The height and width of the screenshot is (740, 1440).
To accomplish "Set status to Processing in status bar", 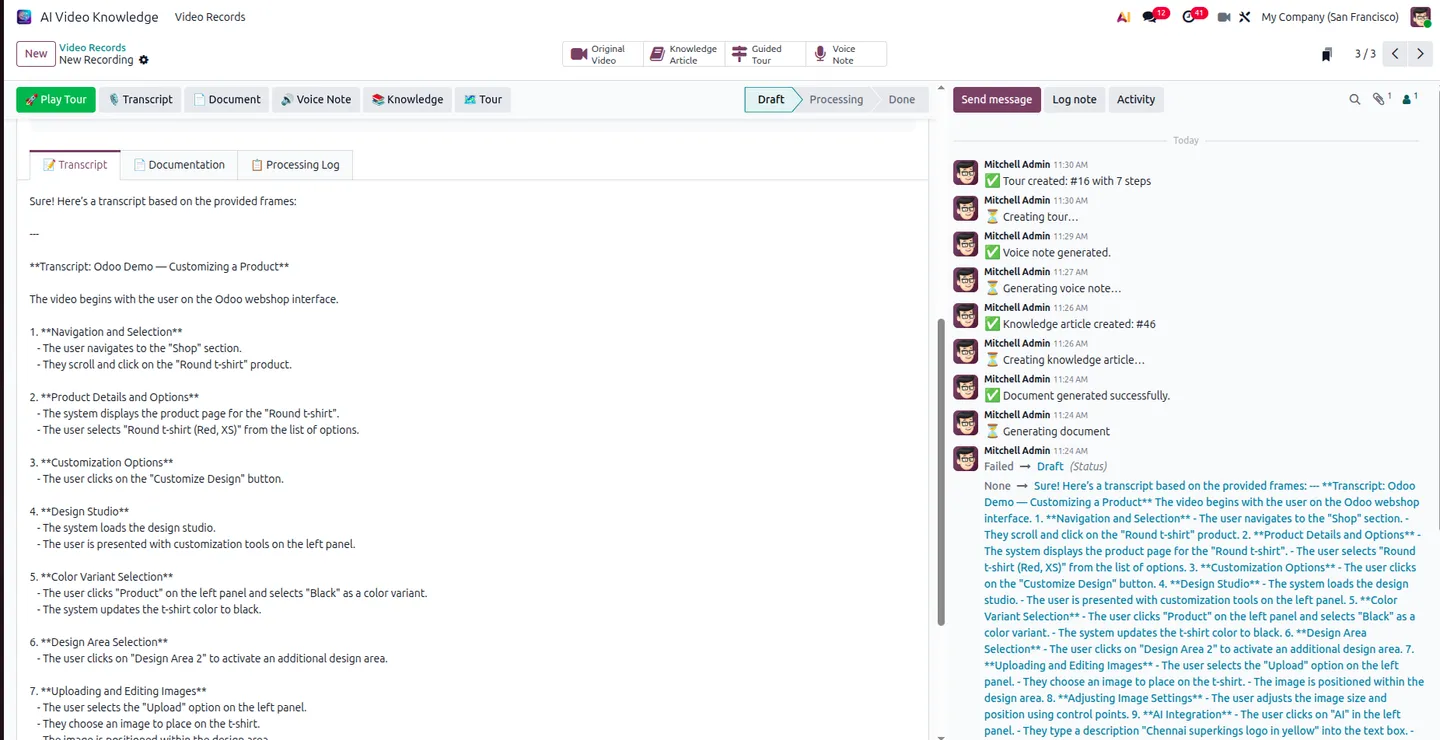I will point(836,99).
